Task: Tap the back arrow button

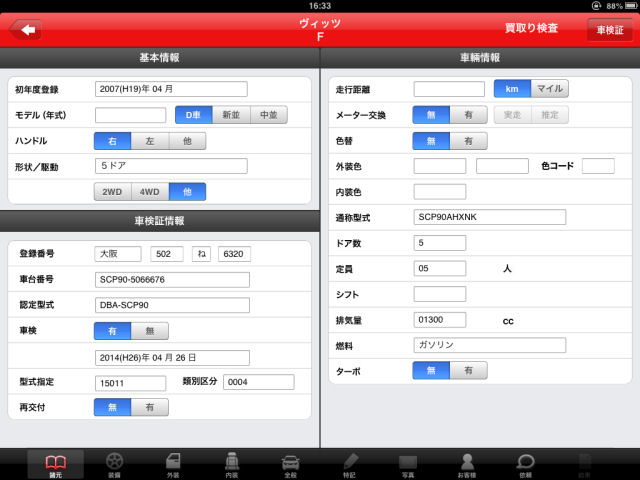Action: pyautogui.click(x=25, y=29)
